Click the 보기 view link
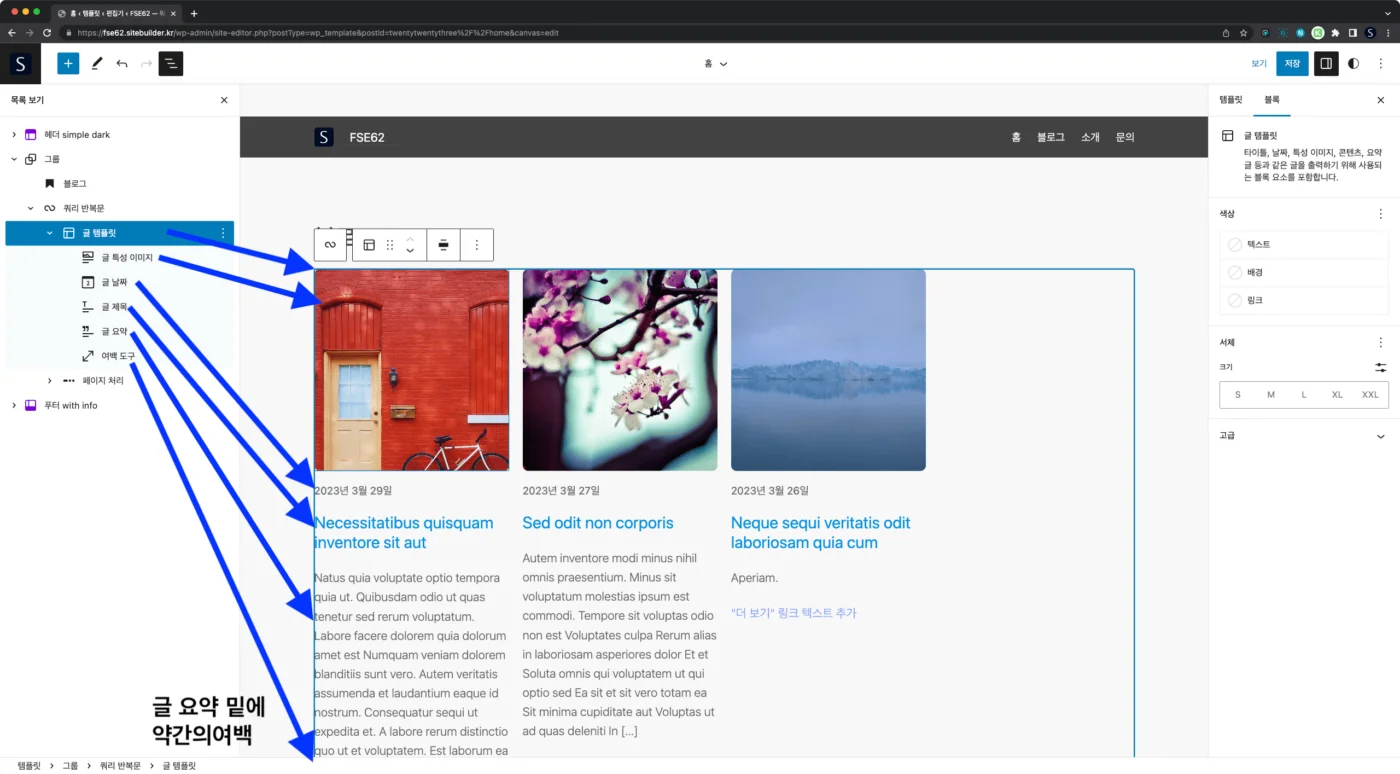Screen dimensions: 1400x774 pos(1259,63)
